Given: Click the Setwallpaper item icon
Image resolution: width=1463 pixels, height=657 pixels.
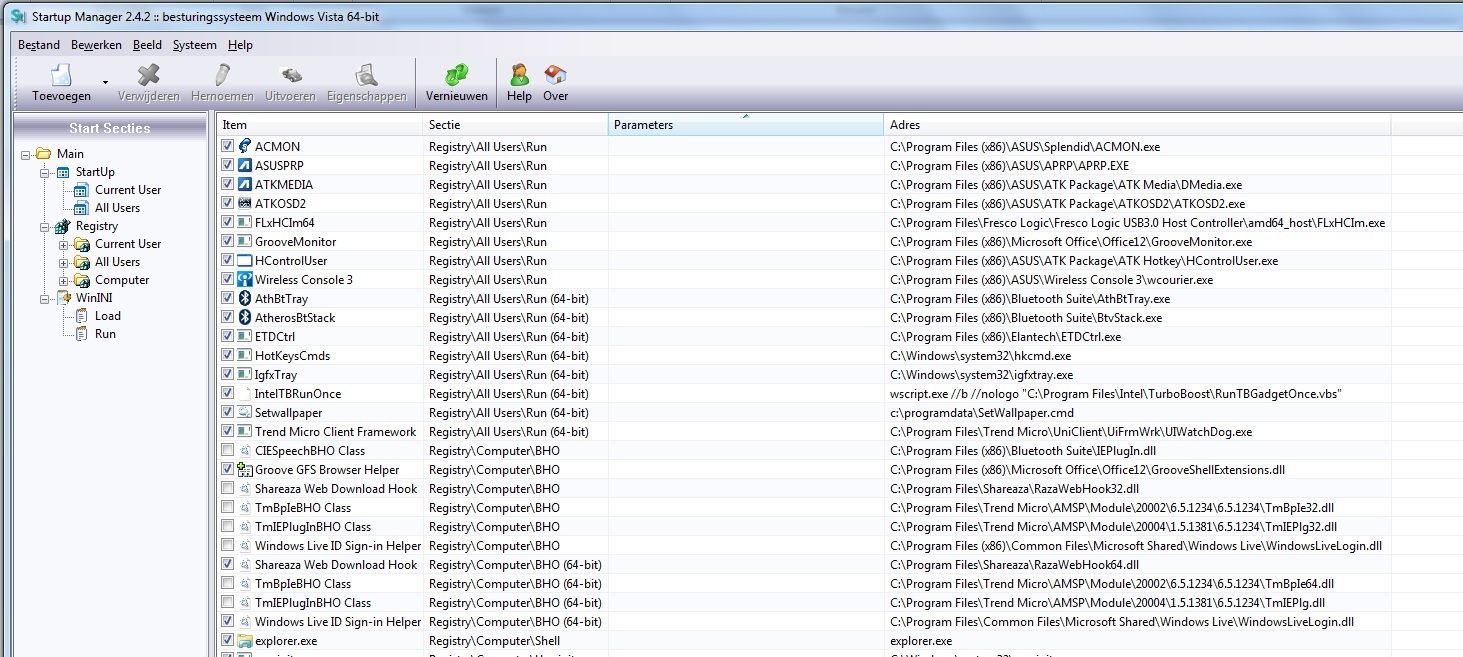Looking at the screenshot, I should point(245,412).
